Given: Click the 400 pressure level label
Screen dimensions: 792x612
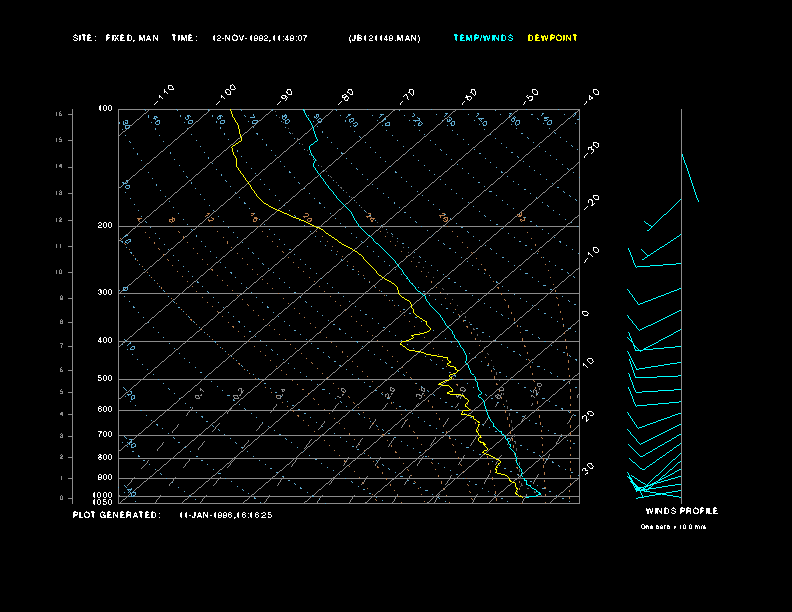Looking at the screenshot, I should click(105, 340).
